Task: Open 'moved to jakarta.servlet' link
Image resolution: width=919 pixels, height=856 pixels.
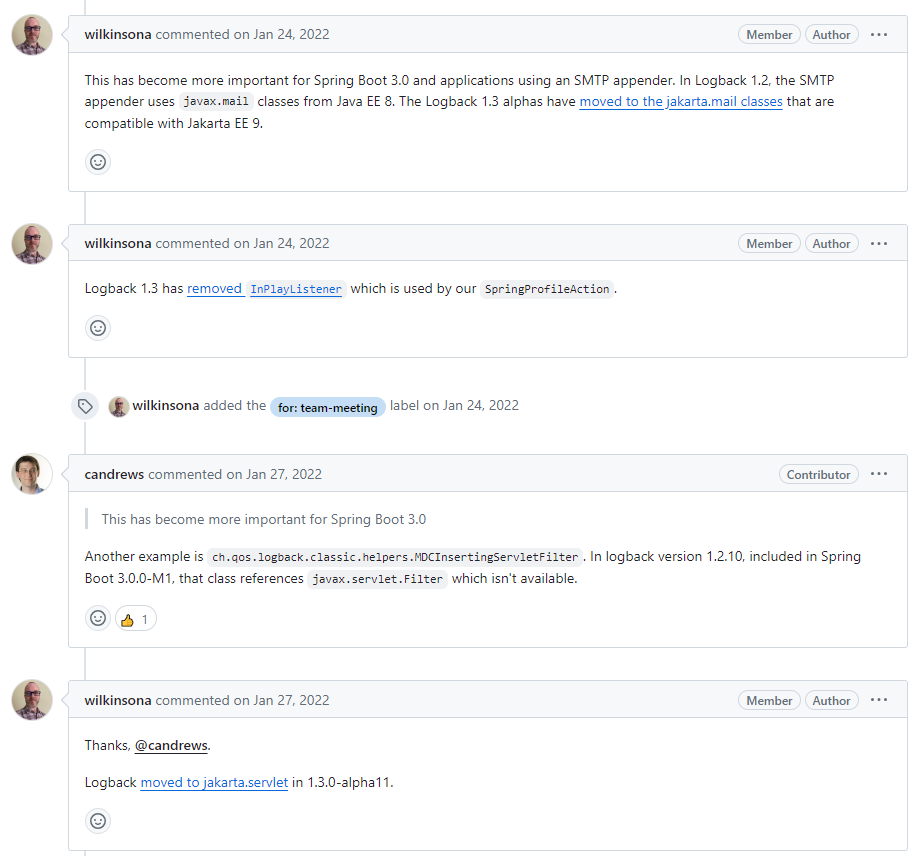Action: 214,783
